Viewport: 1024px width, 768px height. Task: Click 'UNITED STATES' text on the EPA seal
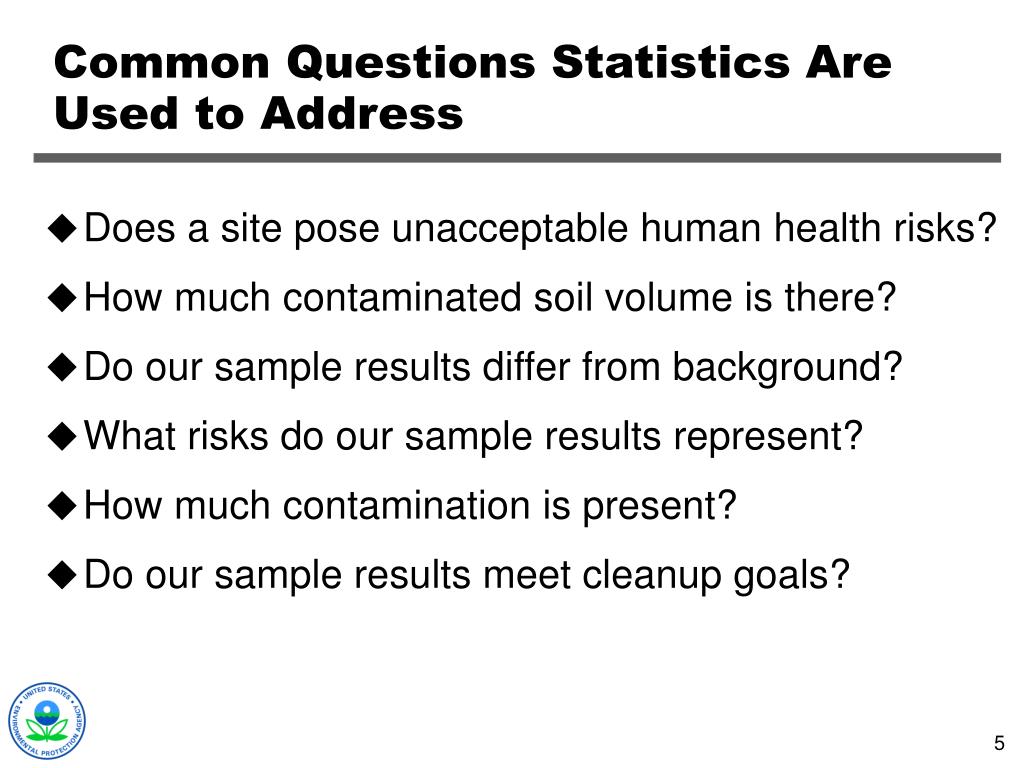(48, 694)
